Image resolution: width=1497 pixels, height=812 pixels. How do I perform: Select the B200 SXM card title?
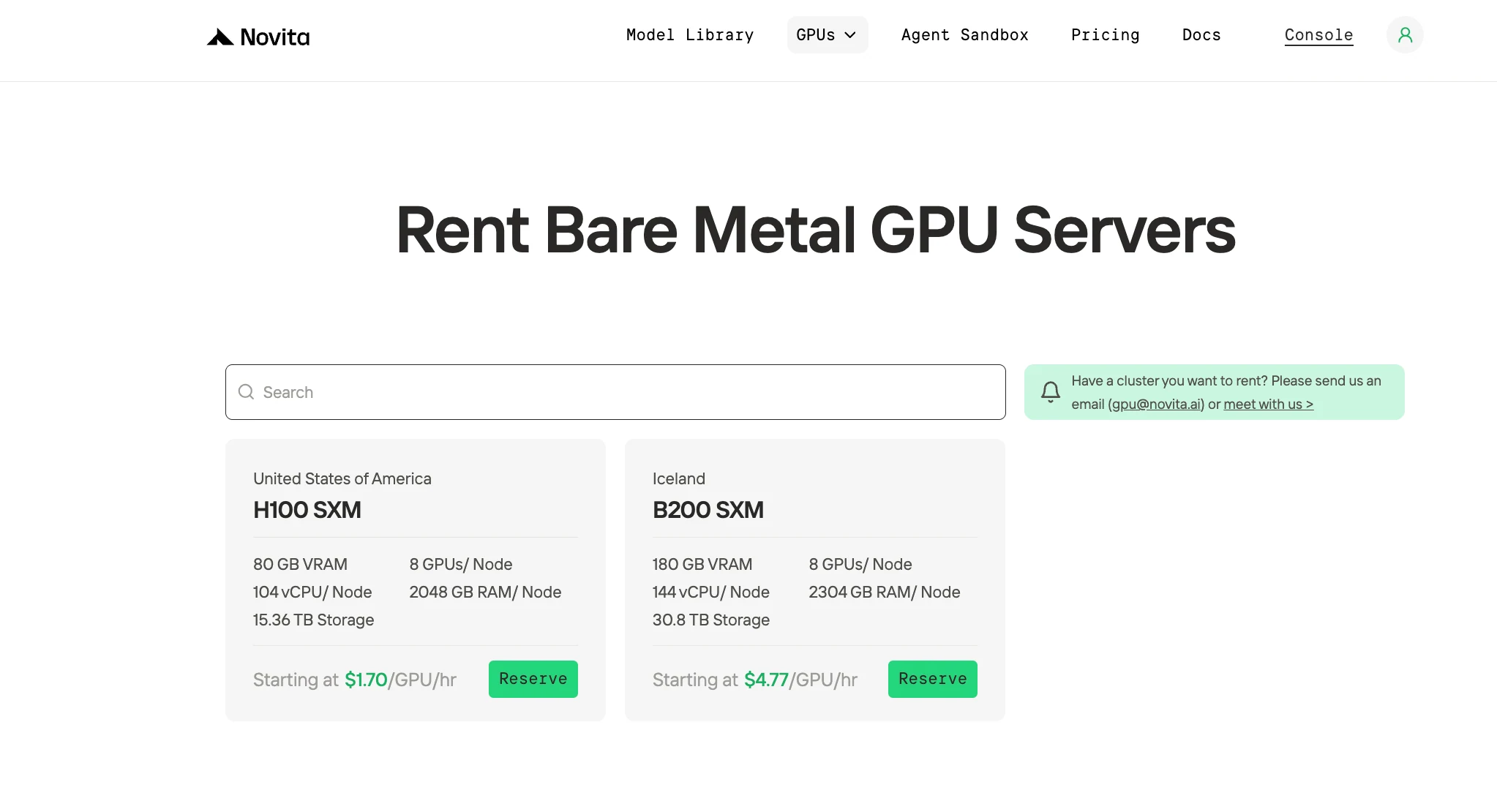tap(708, 510)
